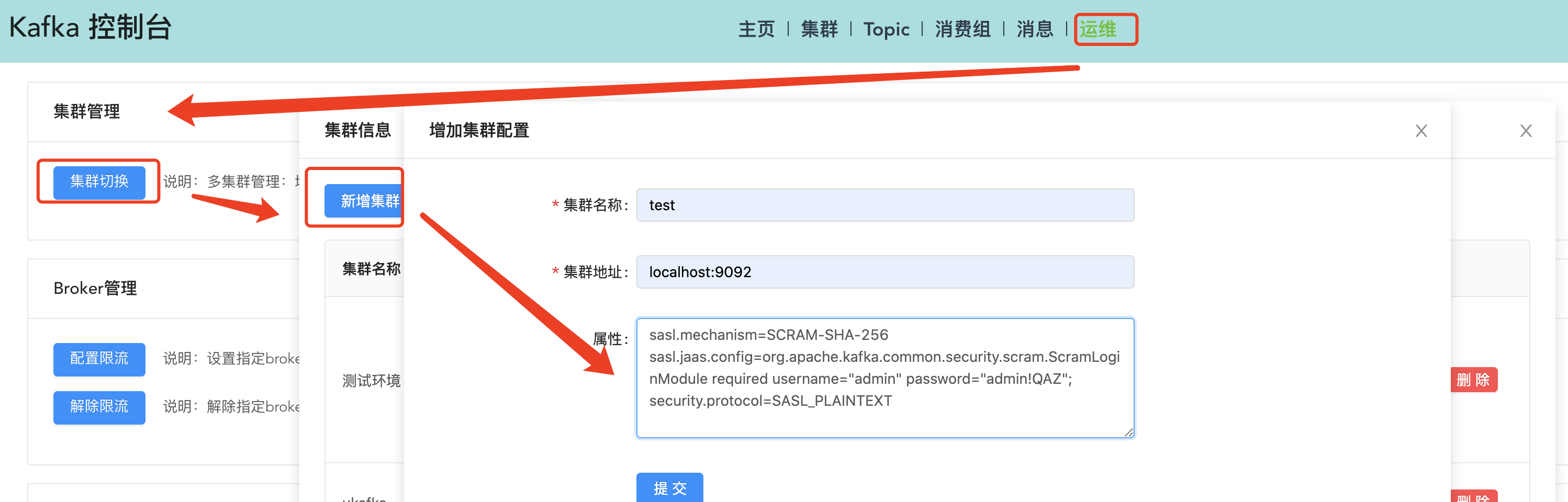Click the 测试环境 cluster name cell
Image resolution: width=1568 pixels, height=502 pixels.
[371, 381]
